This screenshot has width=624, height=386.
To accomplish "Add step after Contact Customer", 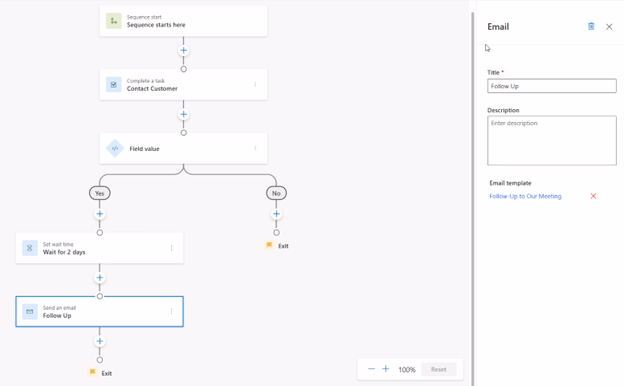I will coord(183,115).
